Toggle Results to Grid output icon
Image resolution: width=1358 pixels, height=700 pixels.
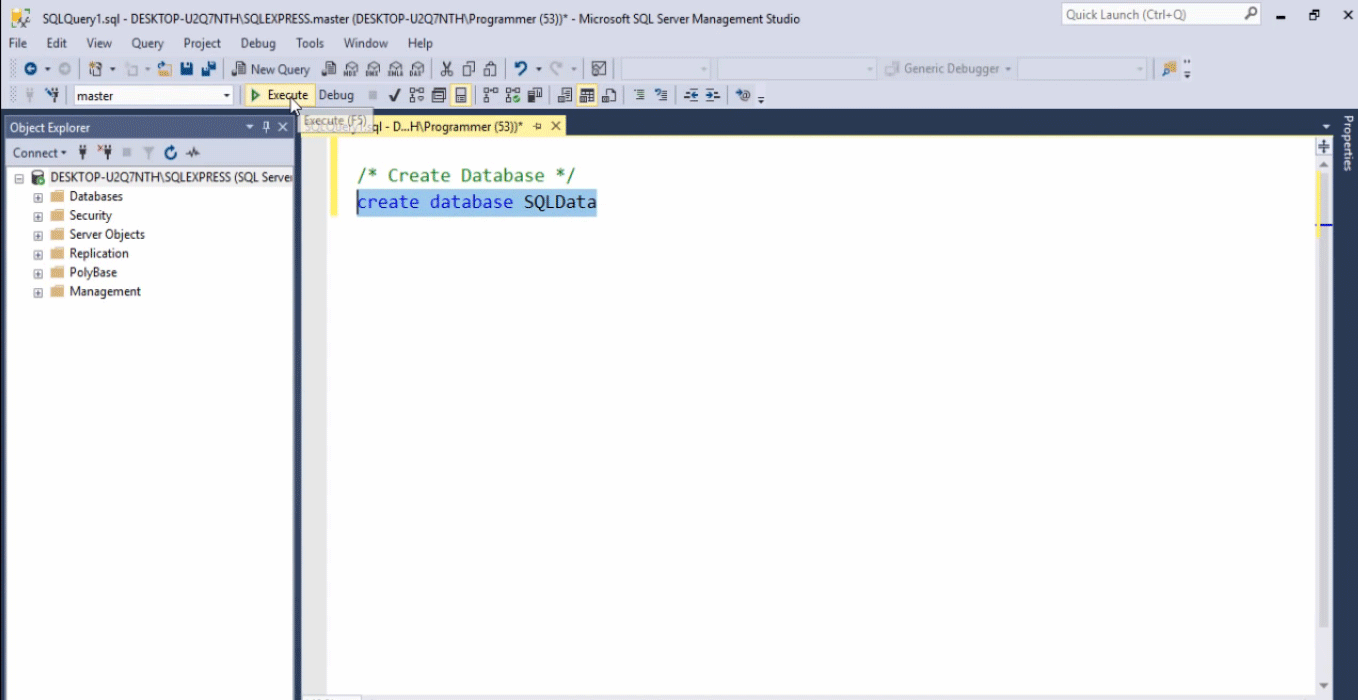(588, 95)
